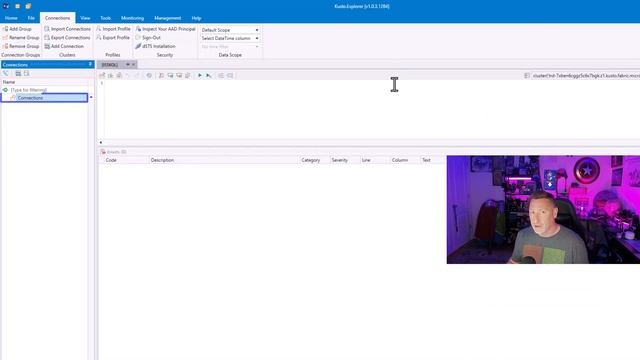
Task: Click the phone-shaped connect icon in Connections panel
Action: (6, 73)
